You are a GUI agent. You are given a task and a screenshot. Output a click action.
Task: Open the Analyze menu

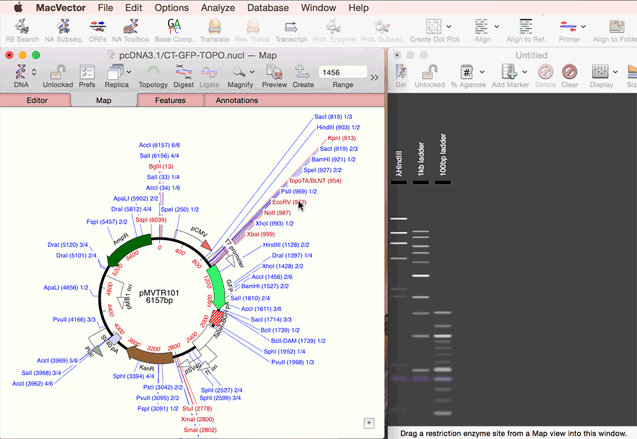pos(218,8)
